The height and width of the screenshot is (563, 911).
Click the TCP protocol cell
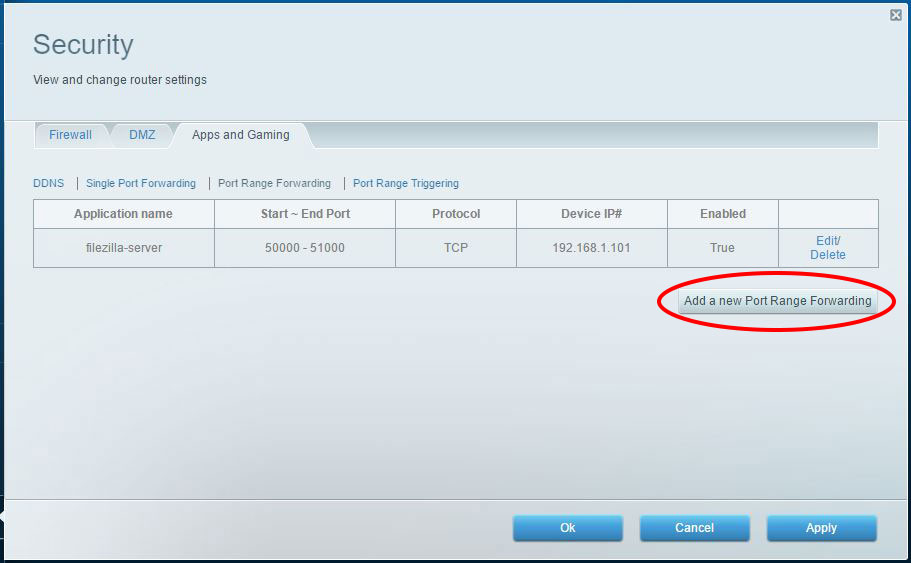456,248
